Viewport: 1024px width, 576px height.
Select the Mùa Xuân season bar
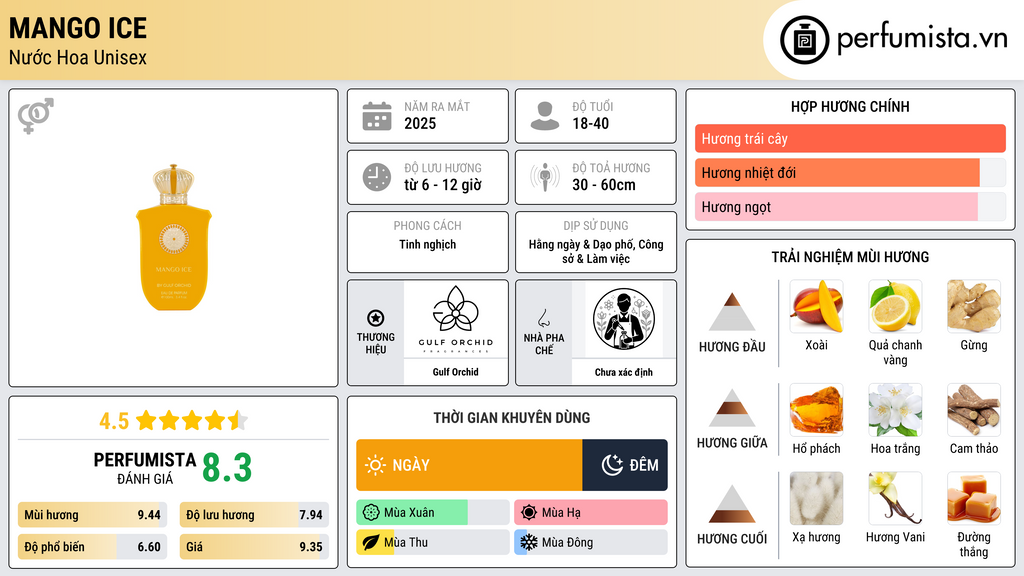432,513
